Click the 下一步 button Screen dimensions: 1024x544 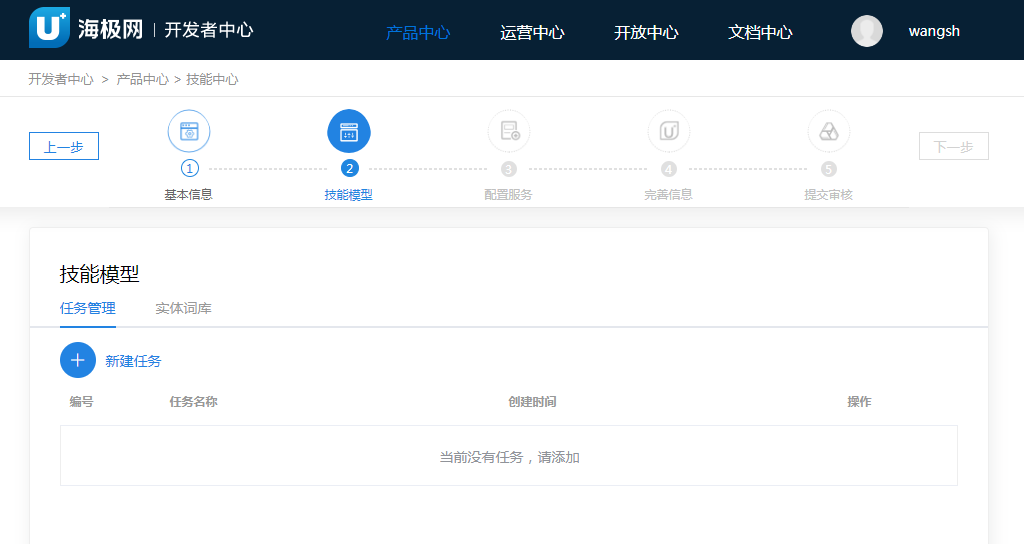pos(953,147)
